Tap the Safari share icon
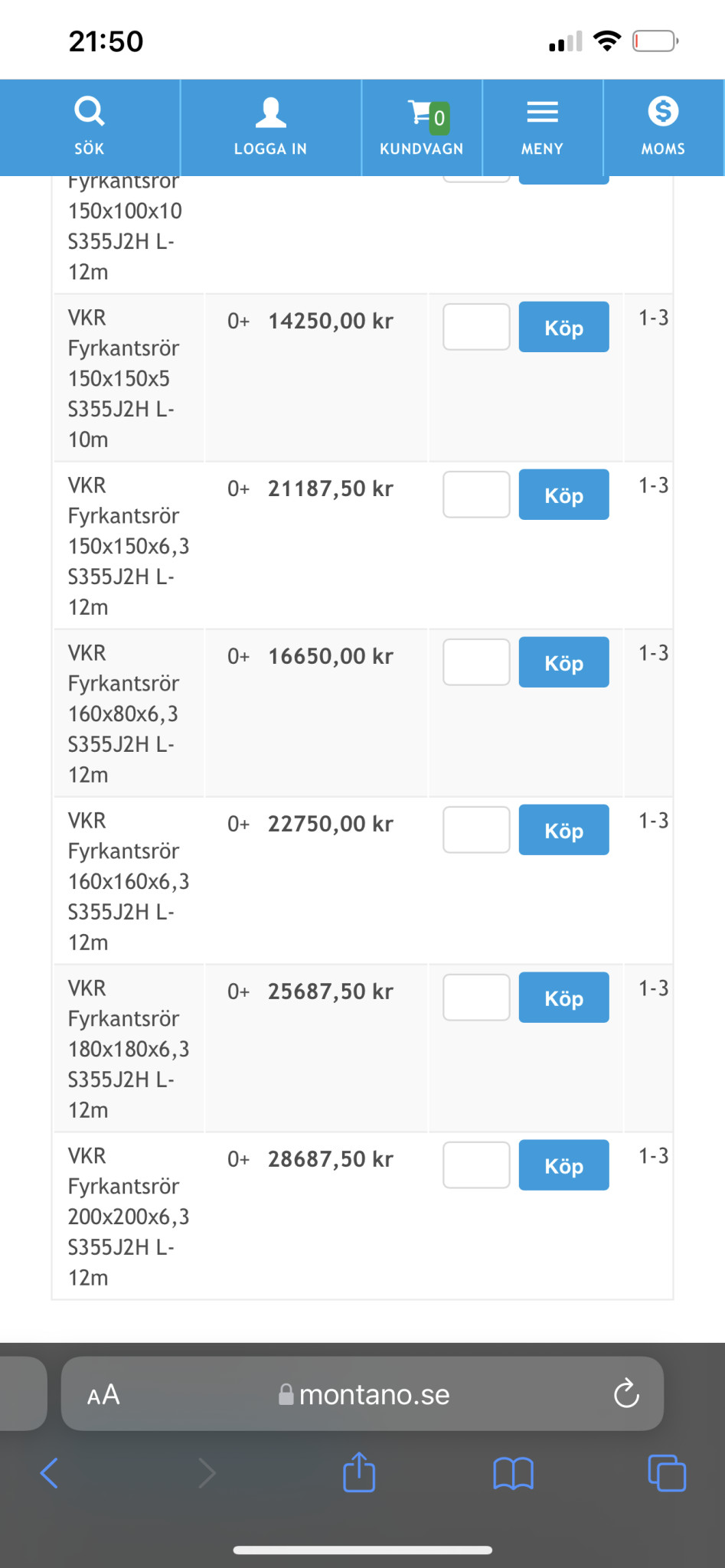This screenshot has width=725, height=1568. 359,1472
